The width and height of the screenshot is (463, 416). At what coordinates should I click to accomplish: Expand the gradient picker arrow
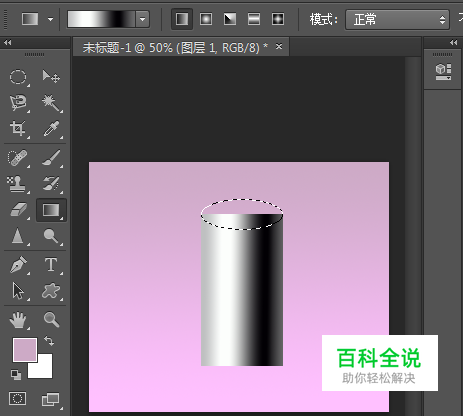143,19
